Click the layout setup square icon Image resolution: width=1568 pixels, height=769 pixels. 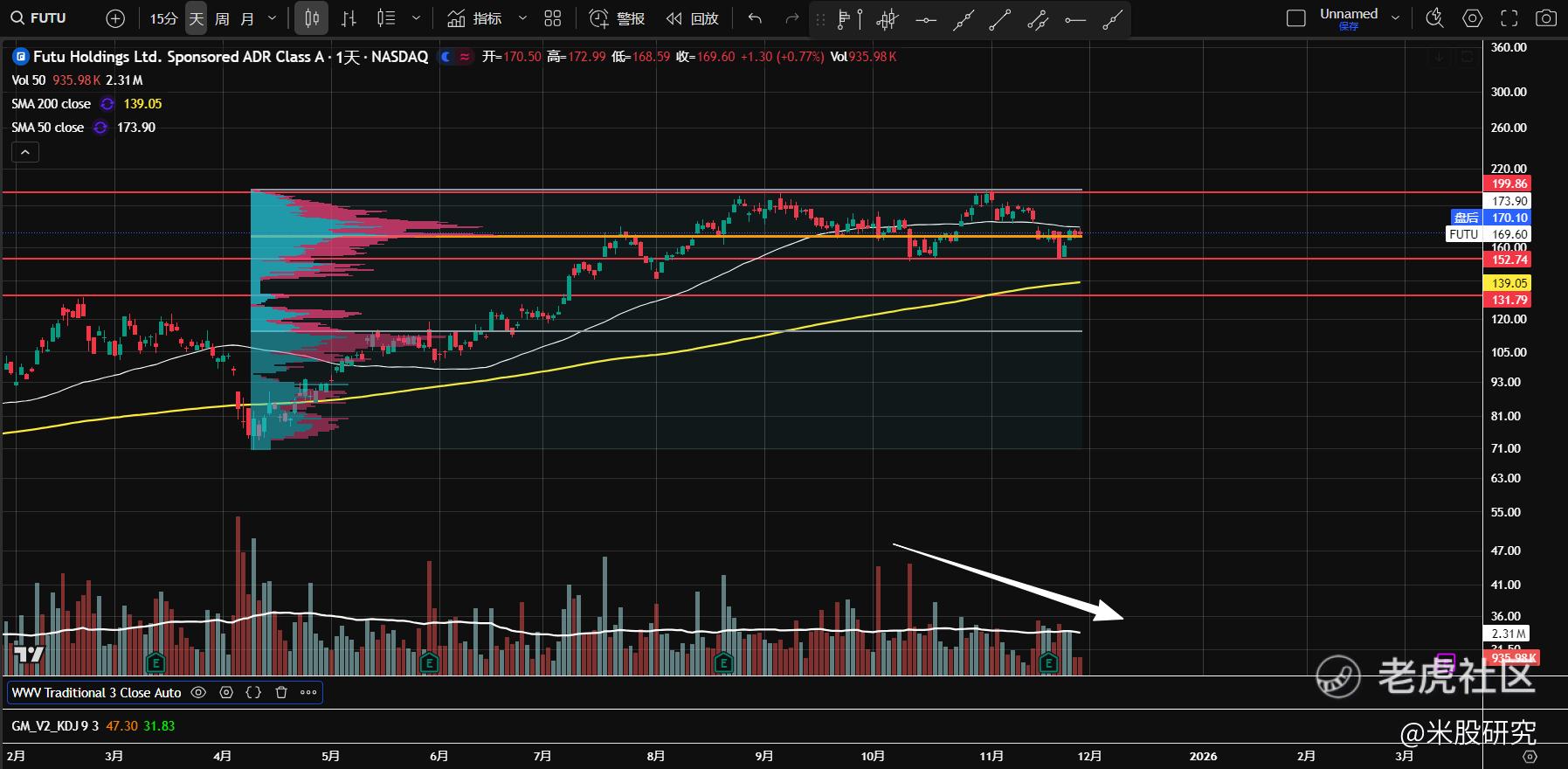(1296, 17)
